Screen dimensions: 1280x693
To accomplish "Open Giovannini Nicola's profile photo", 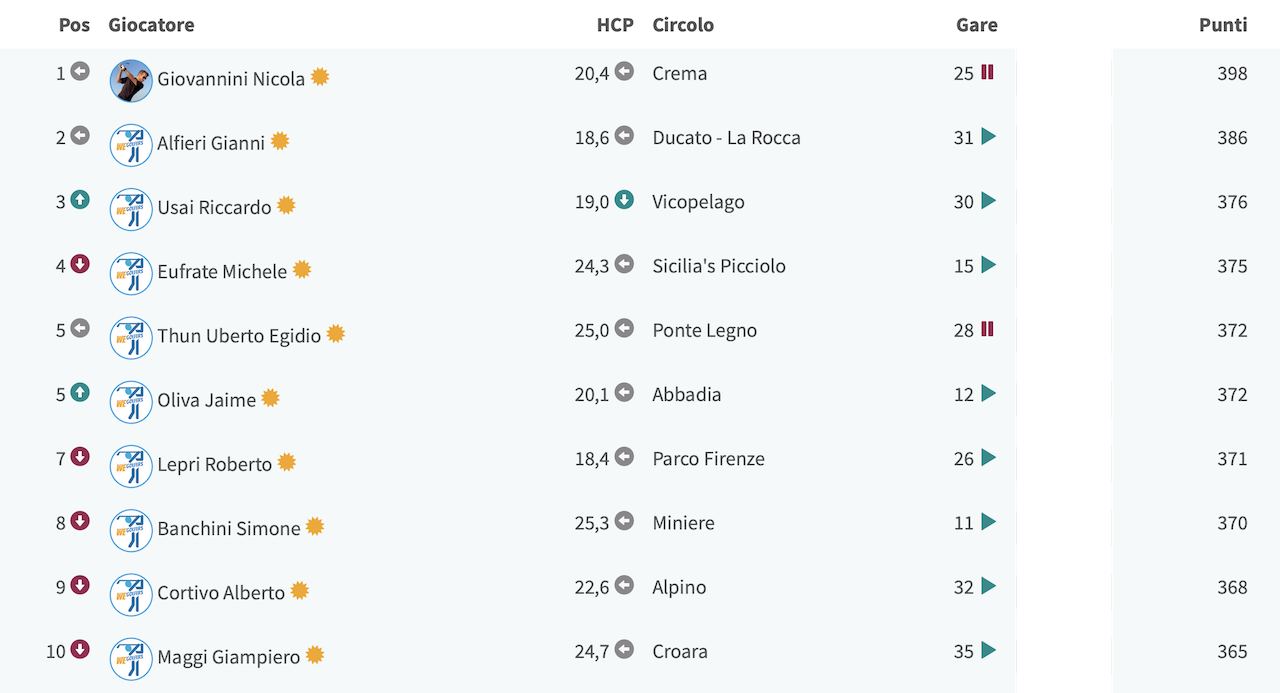I will pos(131,81).
